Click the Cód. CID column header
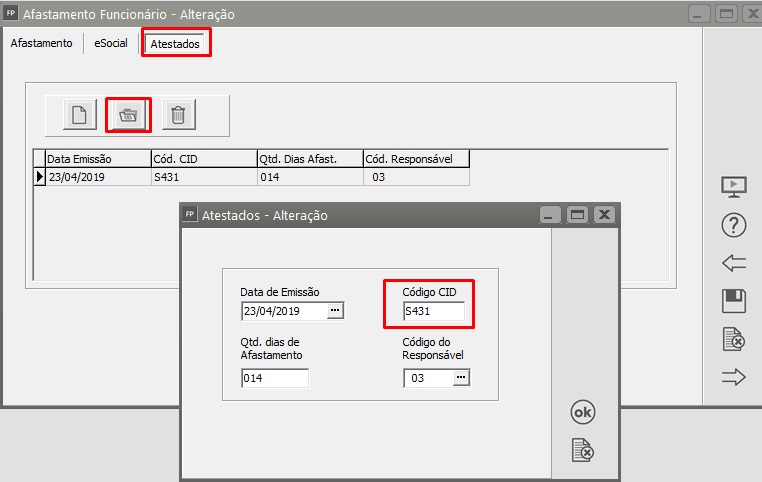 coord(203,159)
